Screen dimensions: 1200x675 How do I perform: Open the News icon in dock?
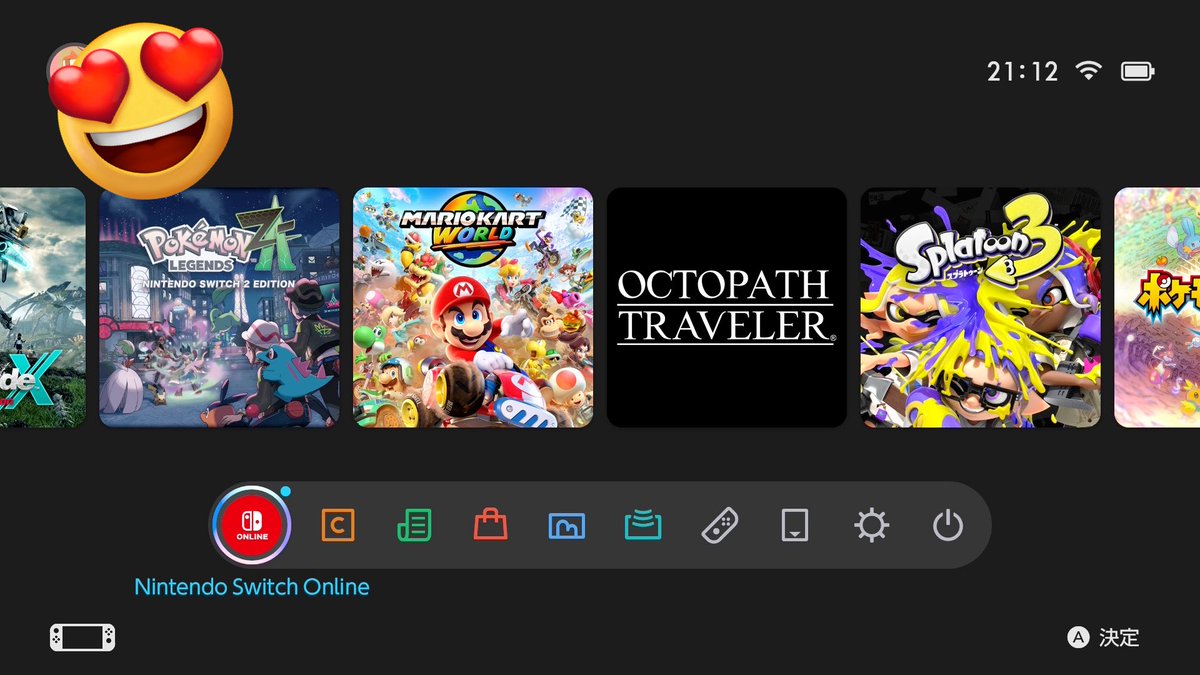click(414, 525)
